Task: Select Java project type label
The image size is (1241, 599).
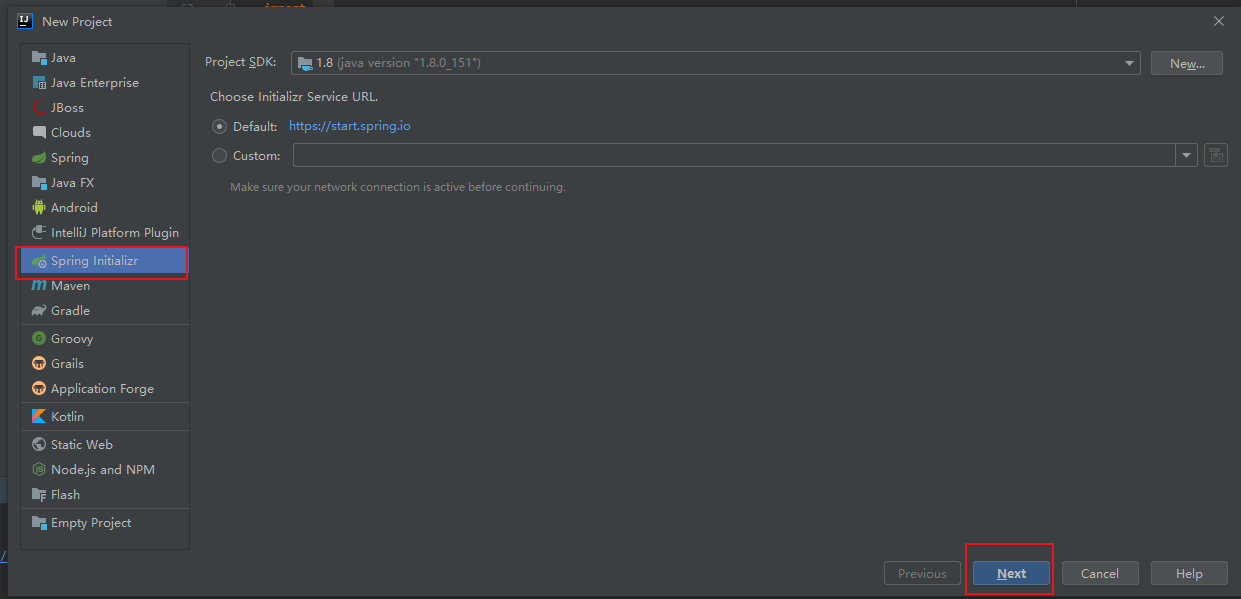Action: point(63,58)
